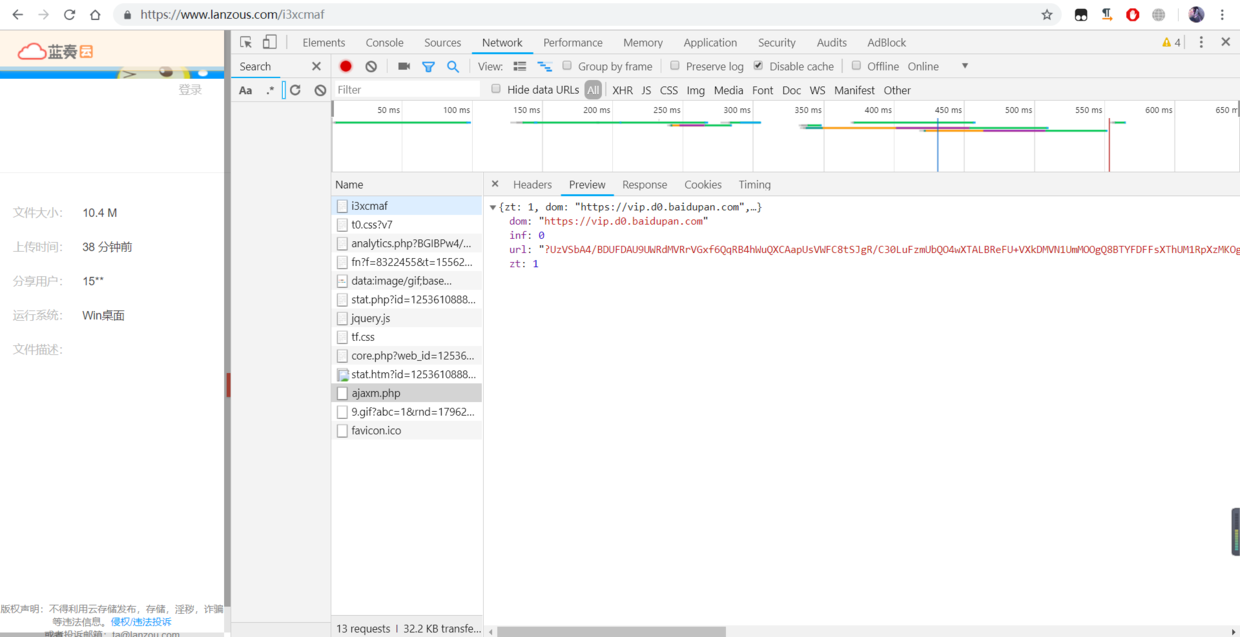Clear the search results
The width and height of the screenshot is (1240, 637).
(320, 90)
